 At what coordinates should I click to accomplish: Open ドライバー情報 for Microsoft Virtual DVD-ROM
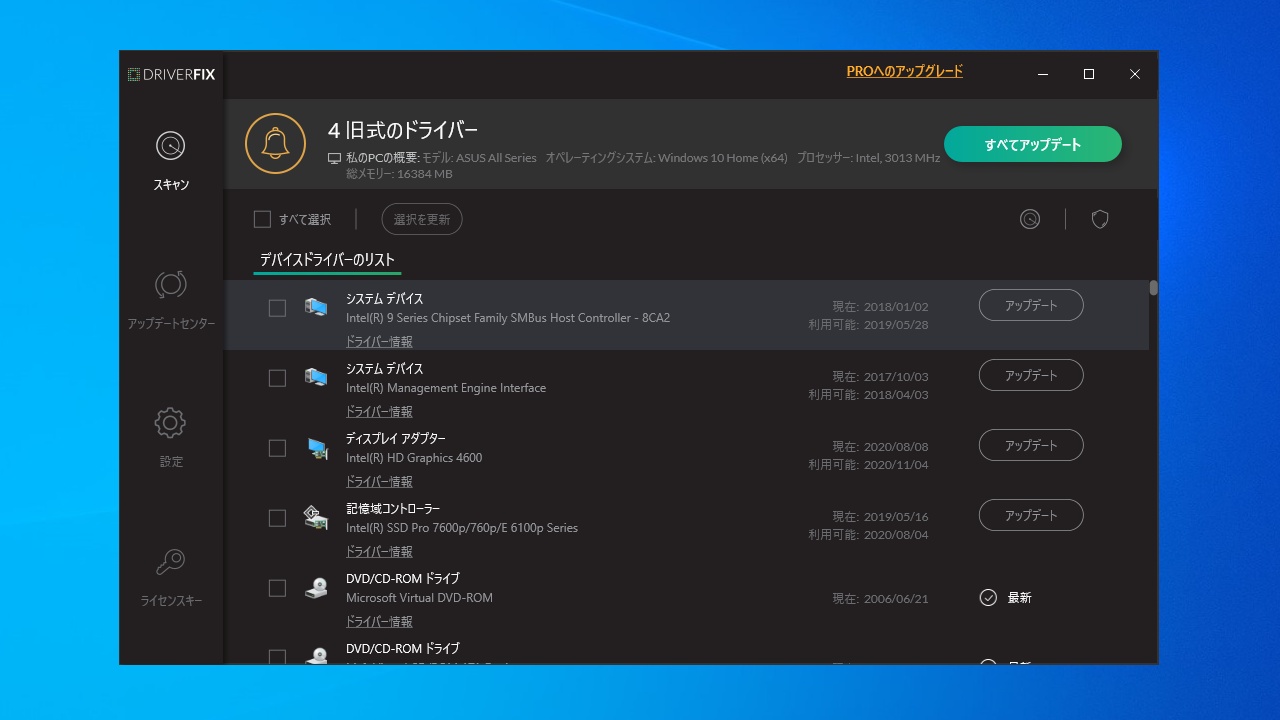(x=379, y=622)
